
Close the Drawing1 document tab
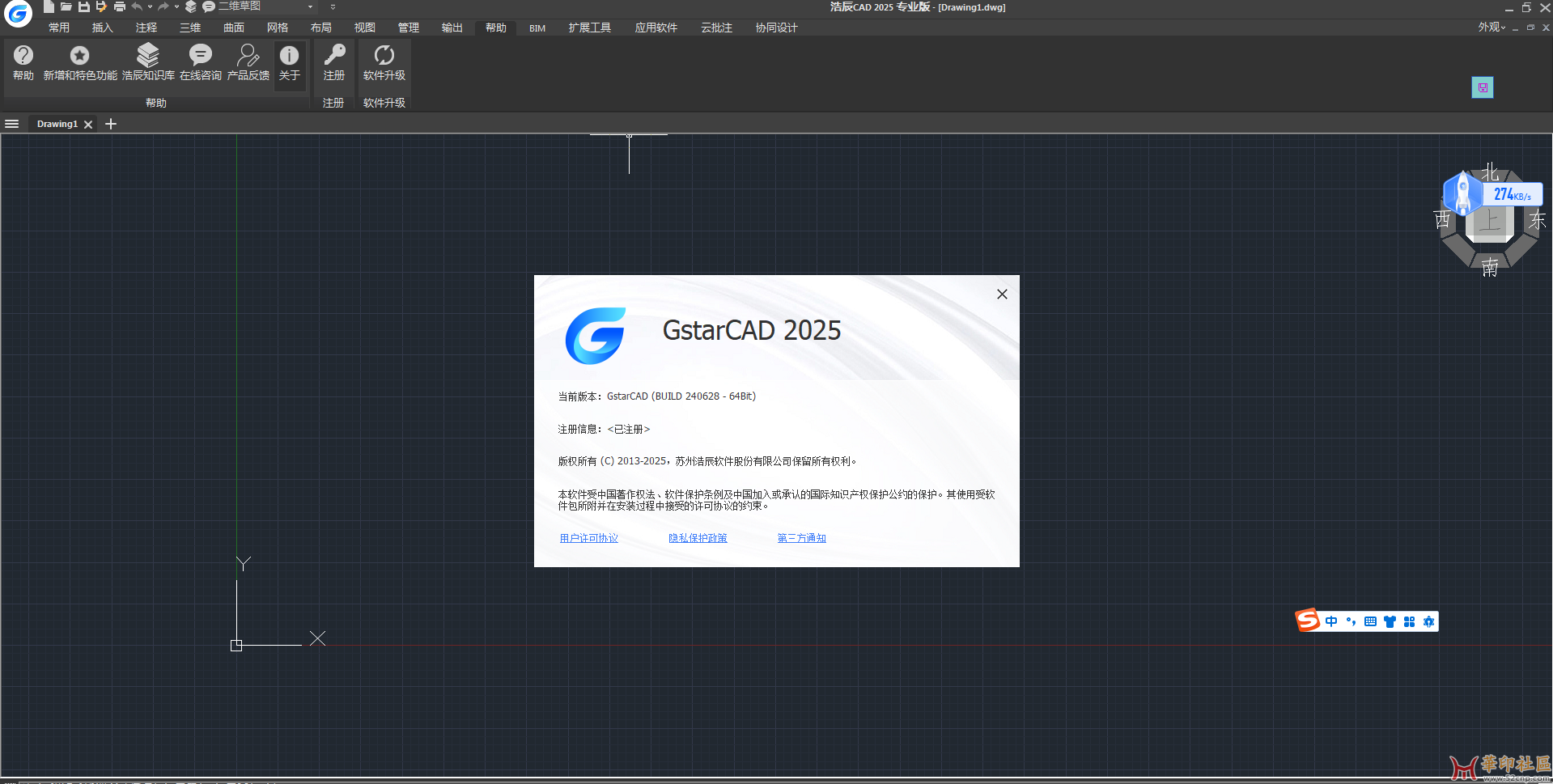[88, 124]
